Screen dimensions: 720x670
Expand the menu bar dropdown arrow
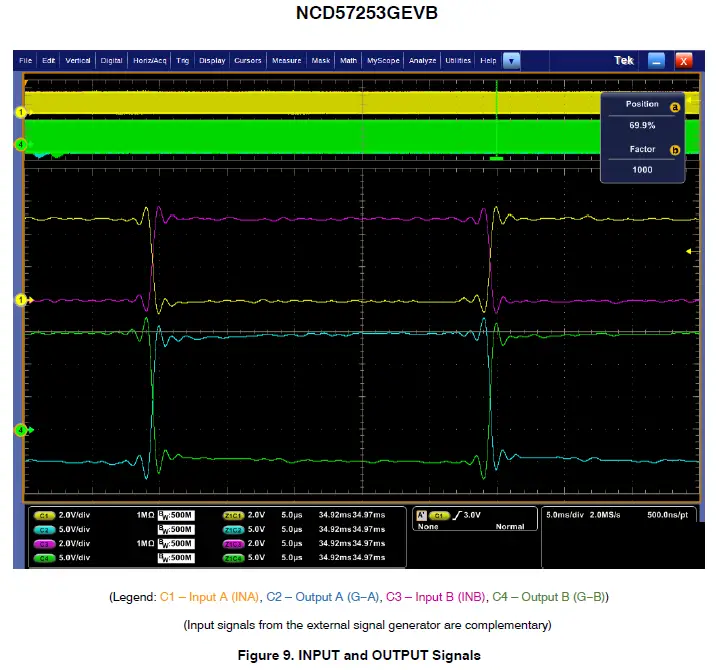512,61
